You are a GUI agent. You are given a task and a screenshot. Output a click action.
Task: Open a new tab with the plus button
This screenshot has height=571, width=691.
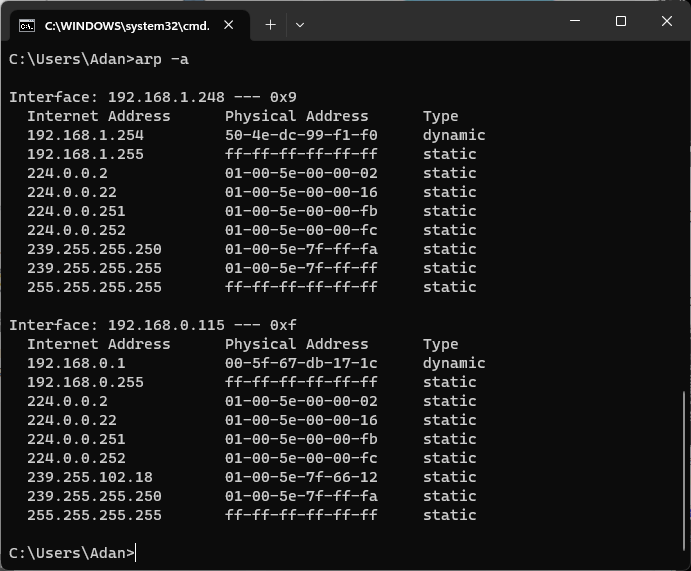click(270, 25)
